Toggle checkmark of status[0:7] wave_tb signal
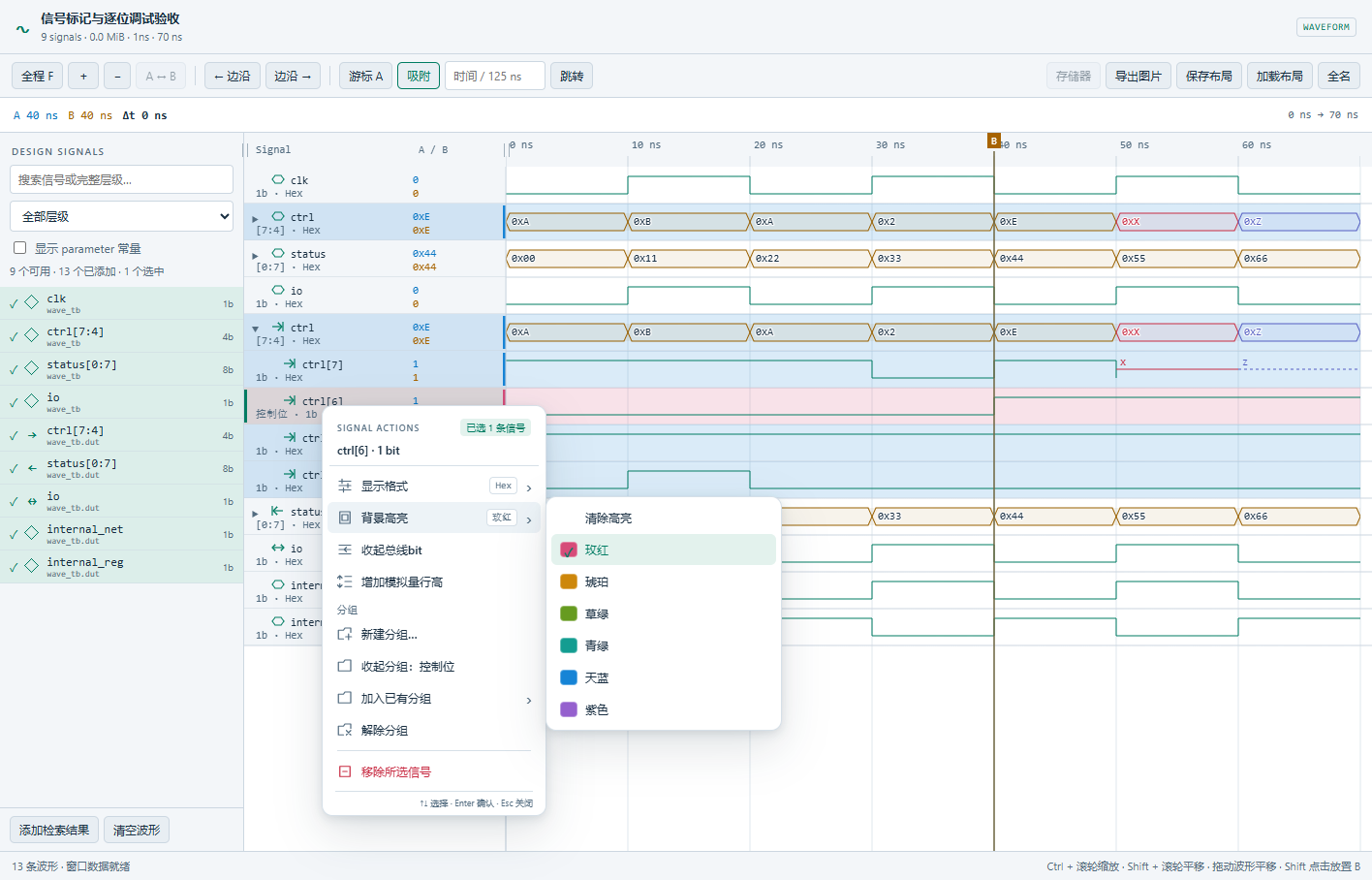Screen dimensions: 1372x880 [x=14, y=369]
